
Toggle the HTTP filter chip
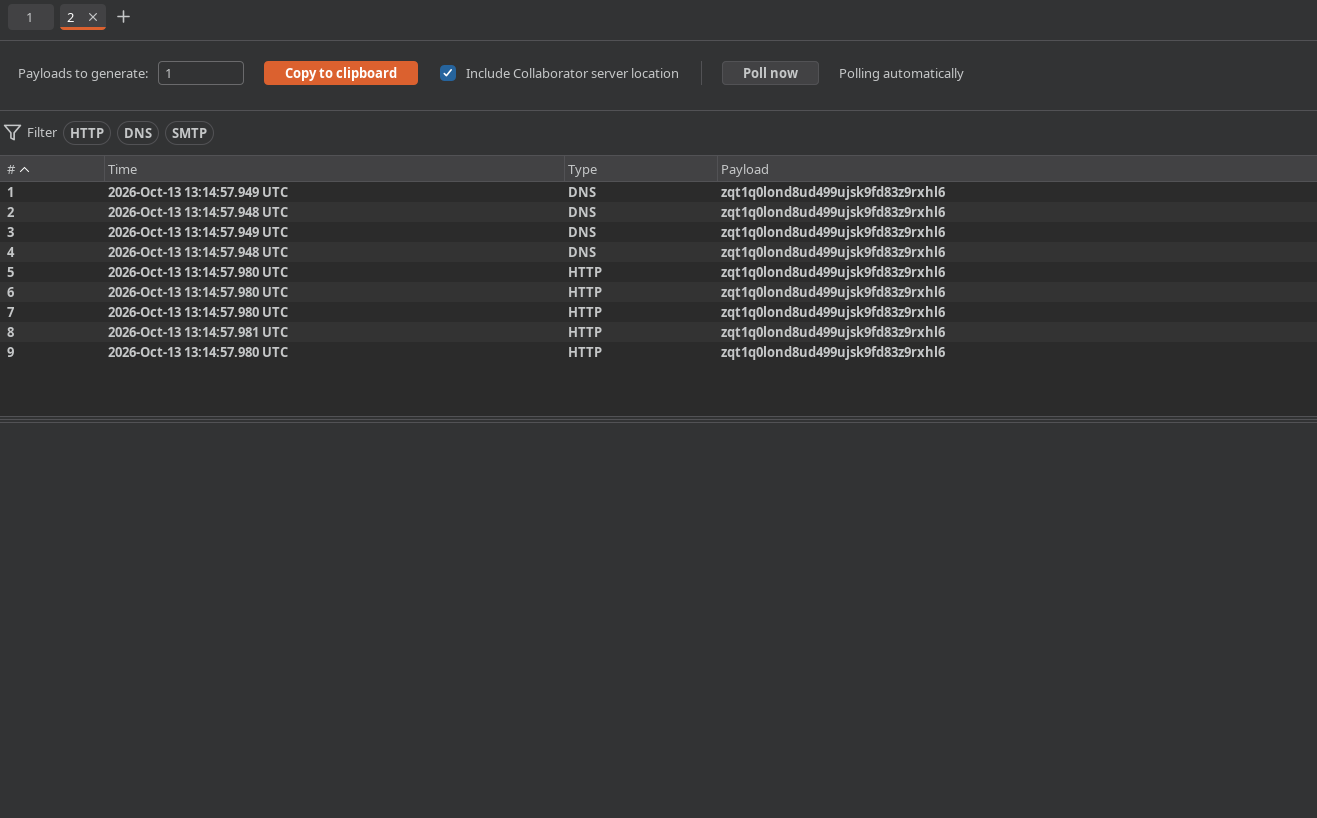[87, 133]
